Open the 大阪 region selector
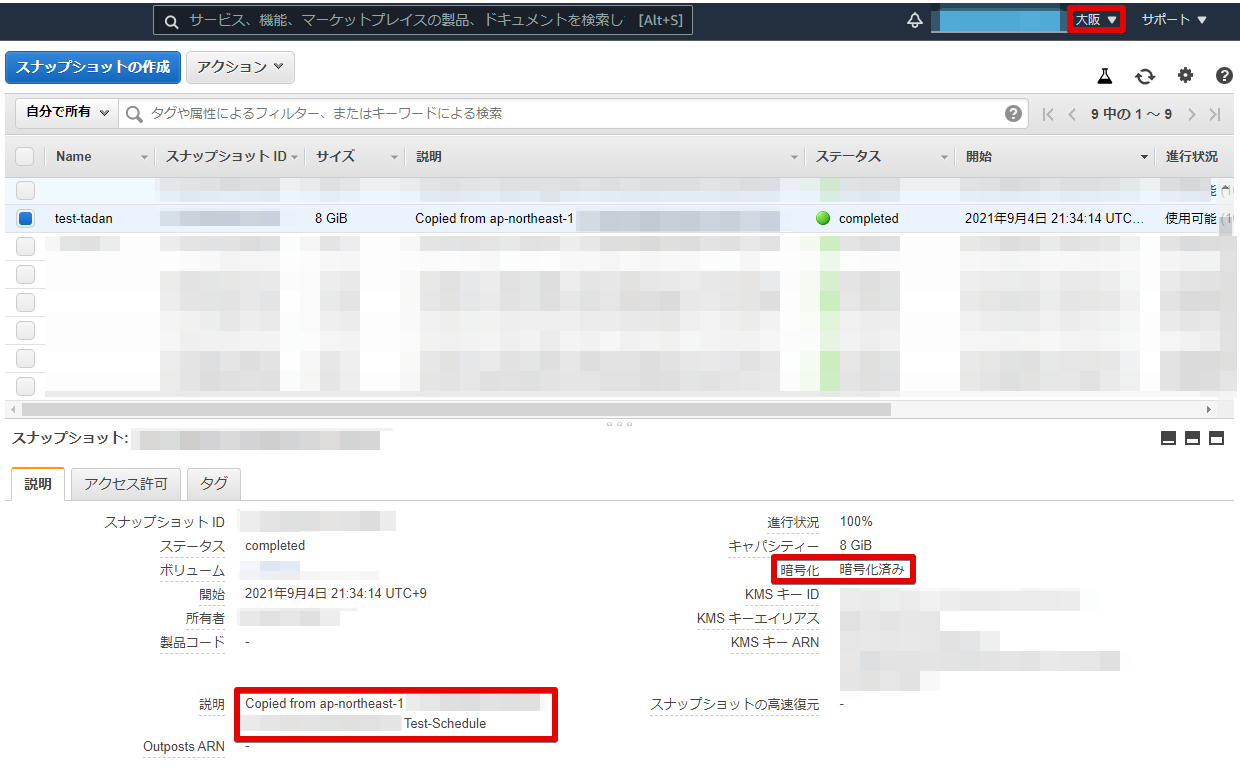The width and height of the screenshot is (1240, 771). pos(1095,18)
